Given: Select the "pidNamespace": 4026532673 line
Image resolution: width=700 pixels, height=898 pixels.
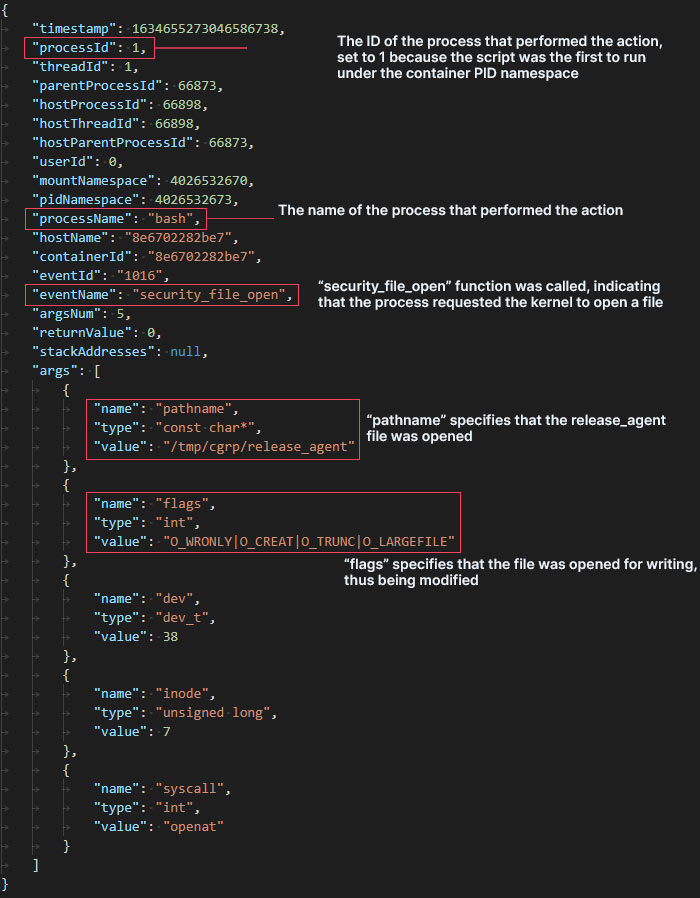Looking at the screenshot, I should click(x=135, y=199).
